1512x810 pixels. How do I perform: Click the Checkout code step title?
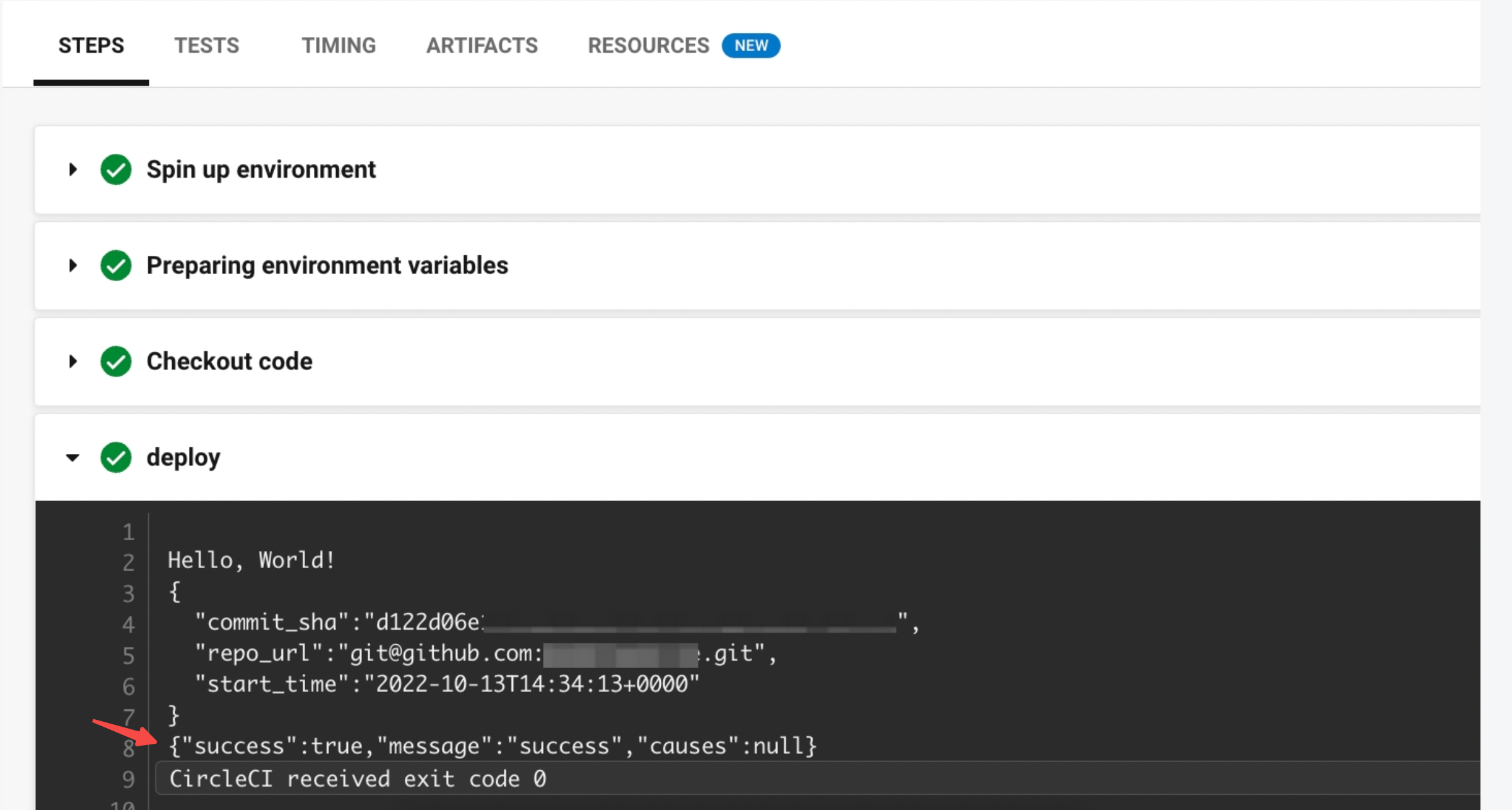click(230, 361)
